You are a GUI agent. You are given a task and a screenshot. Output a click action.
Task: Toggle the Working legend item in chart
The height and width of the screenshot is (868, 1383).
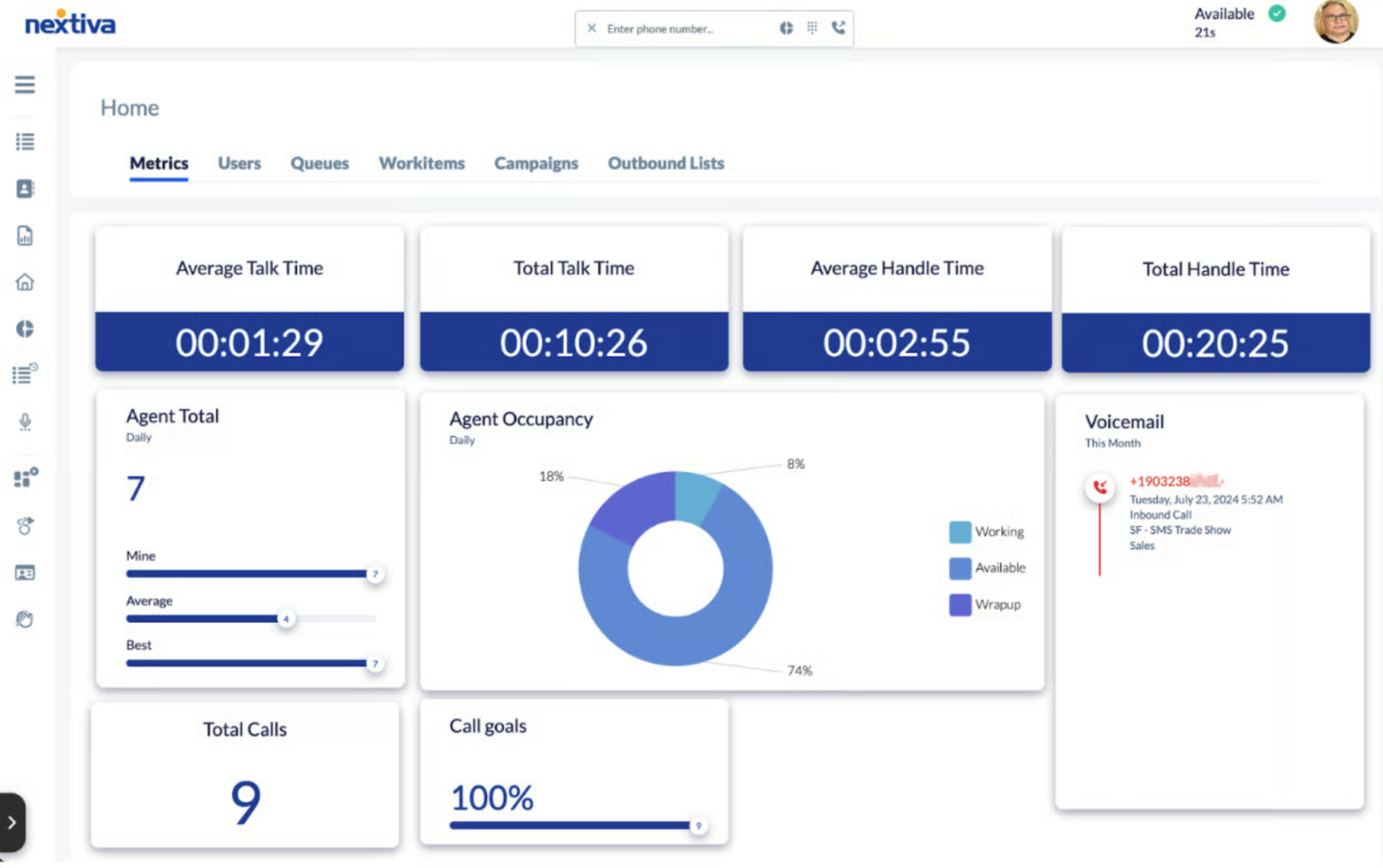[x=987, y=532]
